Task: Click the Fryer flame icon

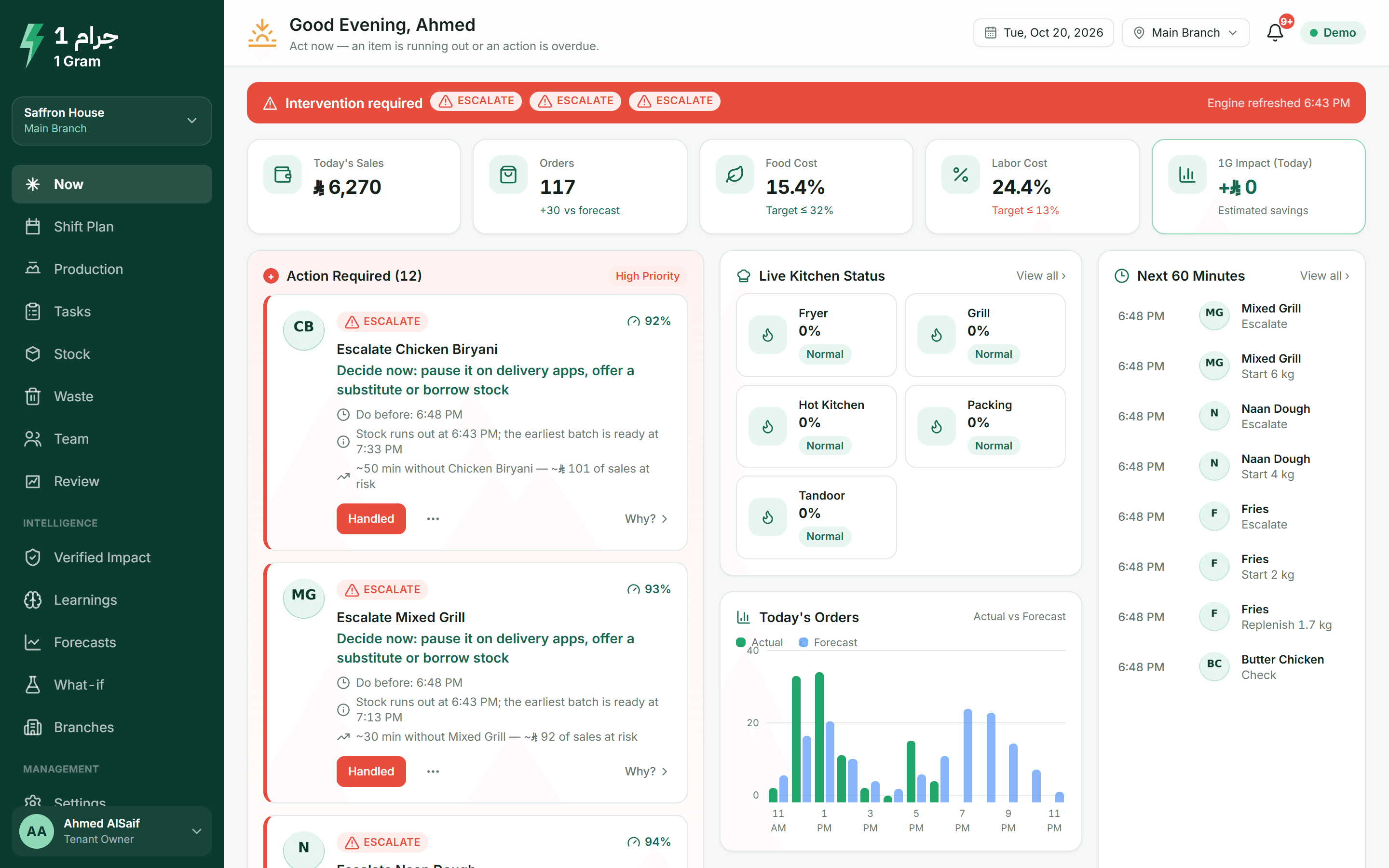Action: point(767,335)
